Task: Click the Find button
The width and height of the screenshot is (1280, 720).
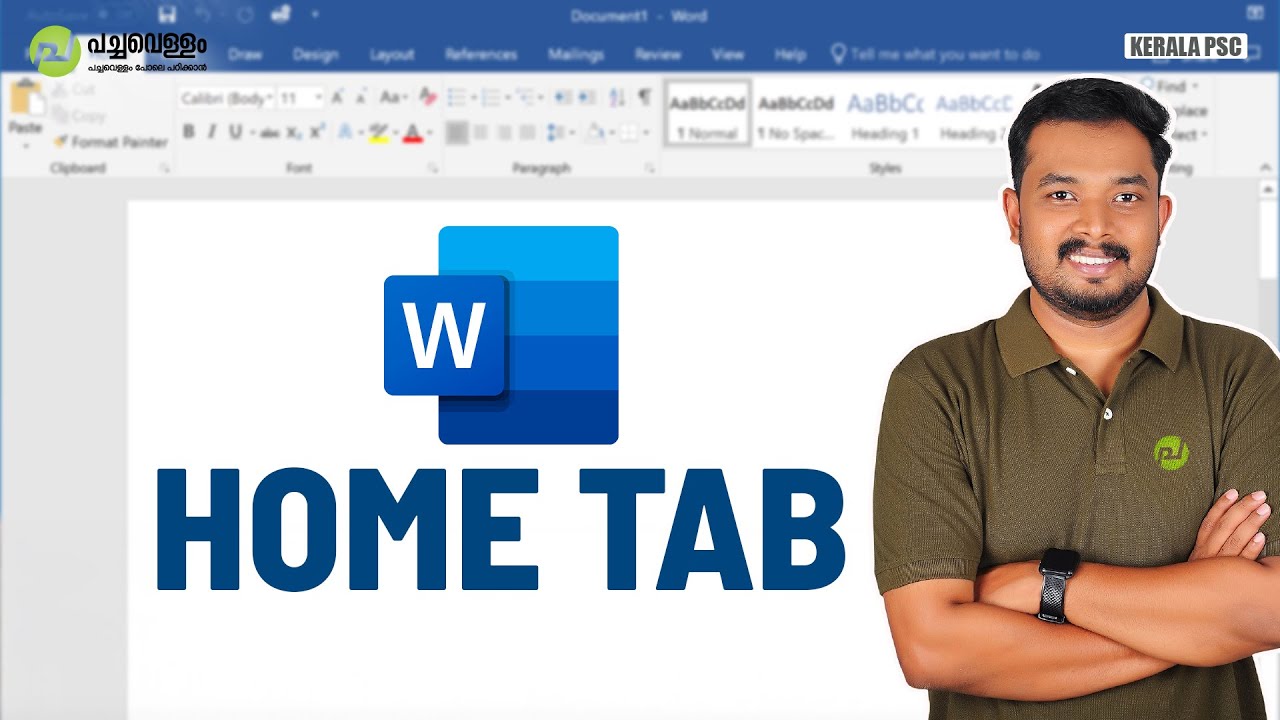Action: [1170, 86]
